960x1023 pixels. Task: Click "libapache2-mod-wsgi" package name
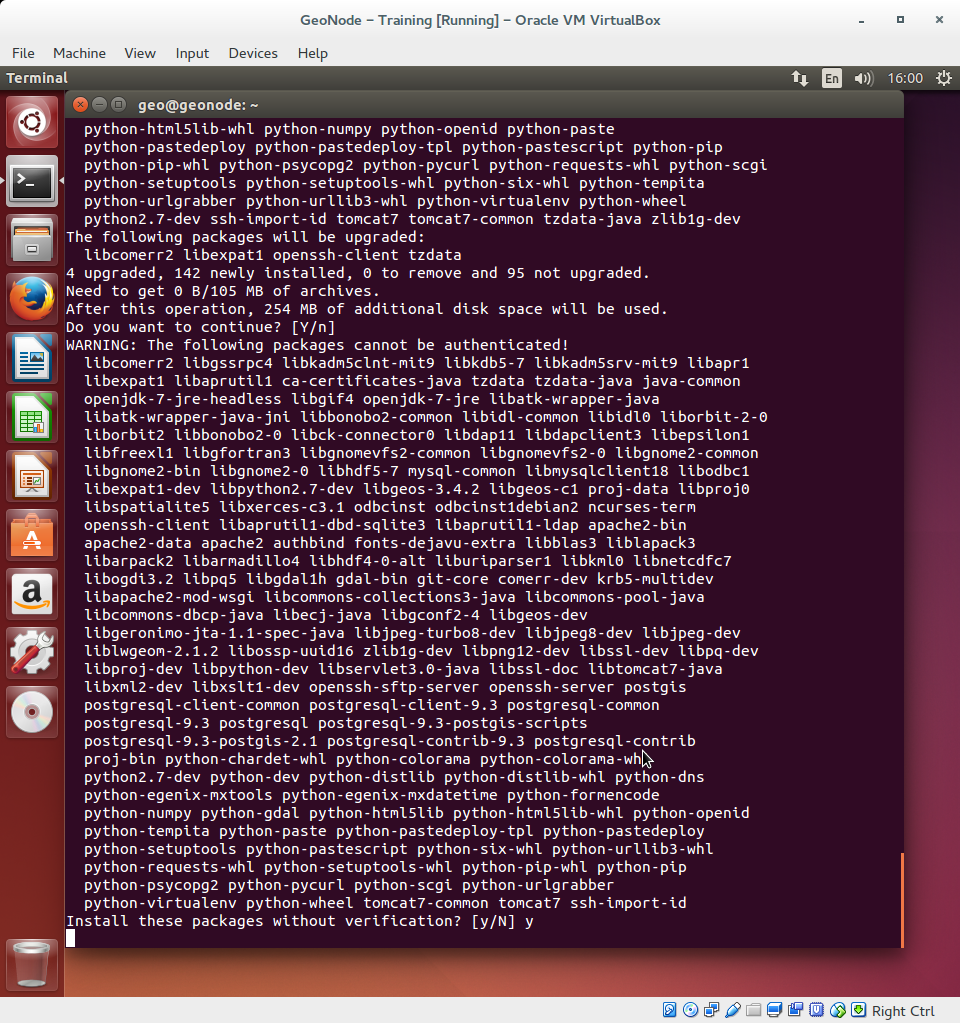coord(169,597)
